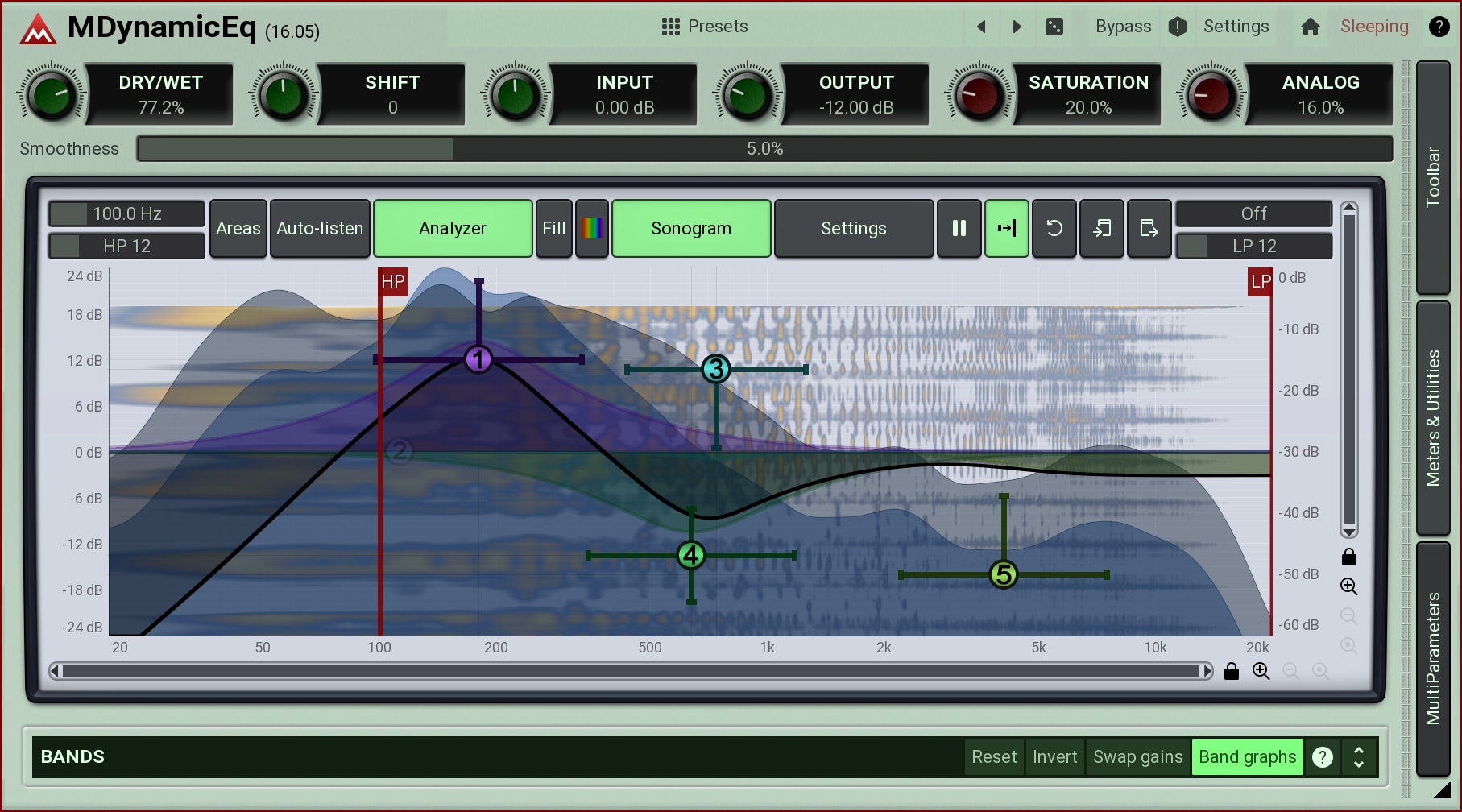Click the OUTPUT gain knob
Screen dimensions: 1462x812
coord(748,95)
